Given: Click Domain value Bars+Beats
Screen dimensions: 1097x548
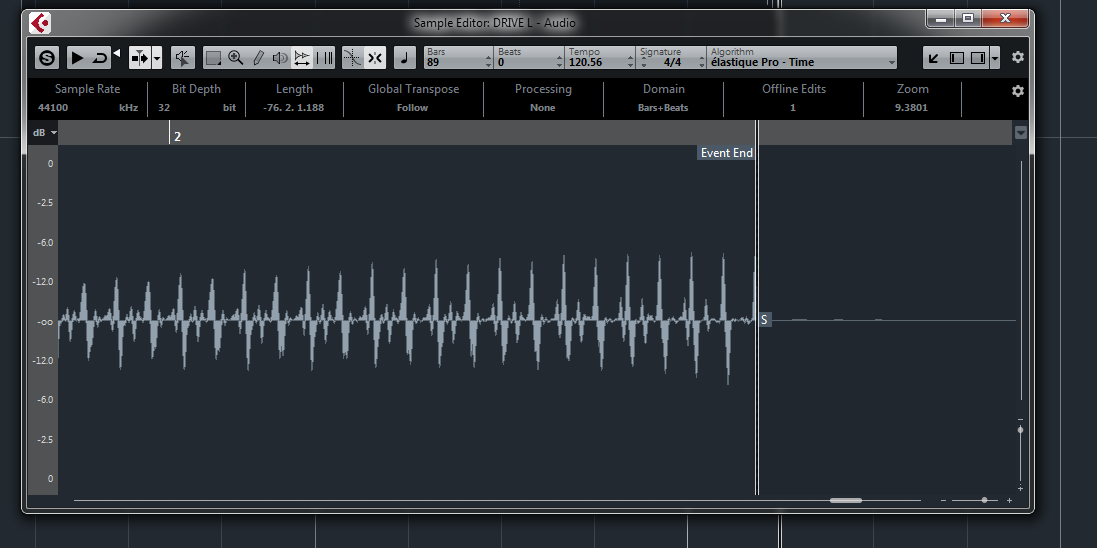Looking at the screenshot, I should pos(663,108).
